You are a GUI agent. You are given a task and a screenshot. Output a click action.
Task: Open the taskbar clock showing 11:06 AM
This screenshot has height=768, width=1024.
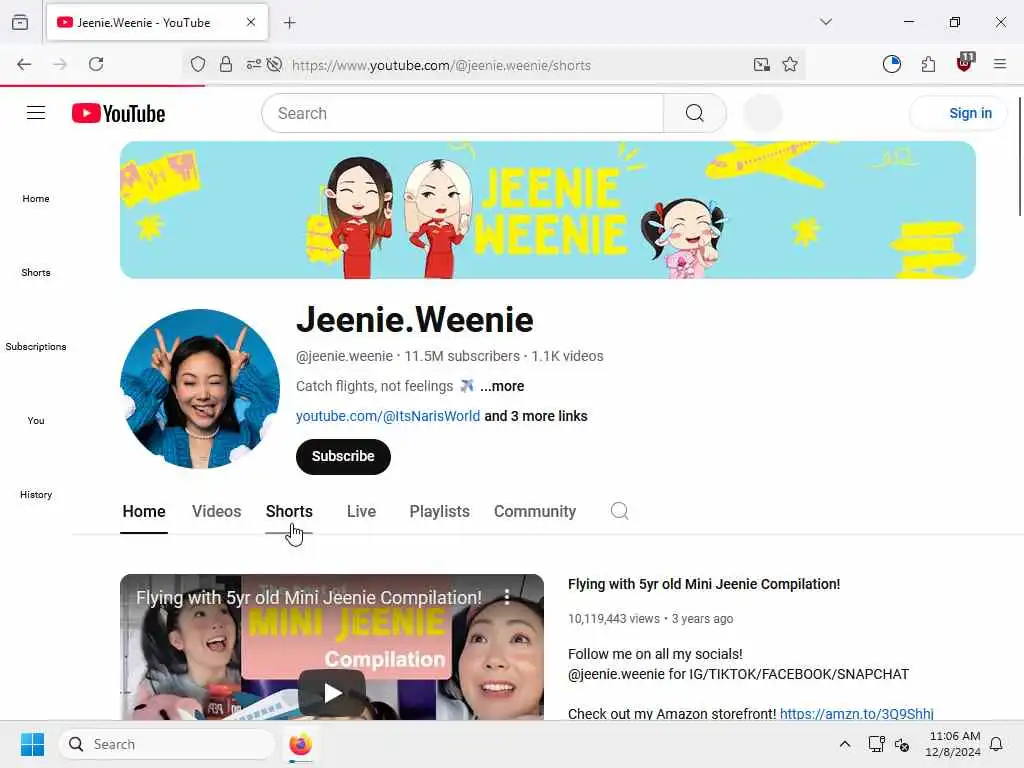[953, 744]
